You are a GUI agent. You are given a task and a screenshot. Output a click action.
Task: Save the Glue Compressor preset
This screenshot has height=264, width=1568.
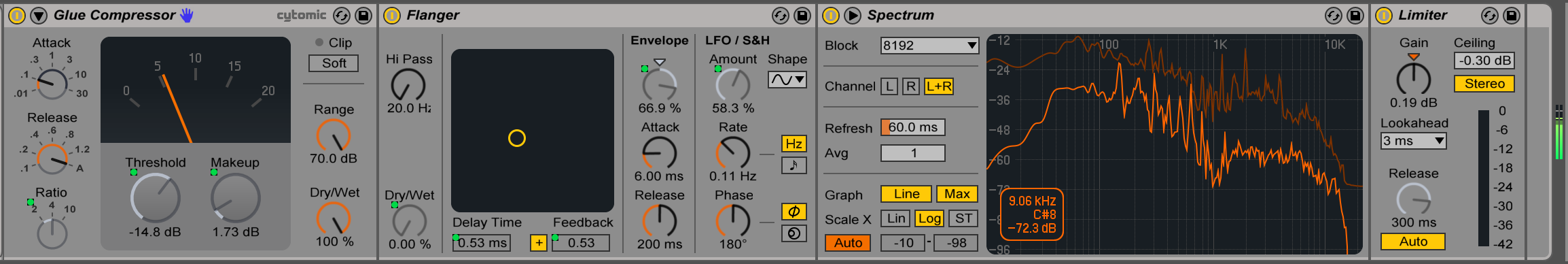click(x=363, y=15)
